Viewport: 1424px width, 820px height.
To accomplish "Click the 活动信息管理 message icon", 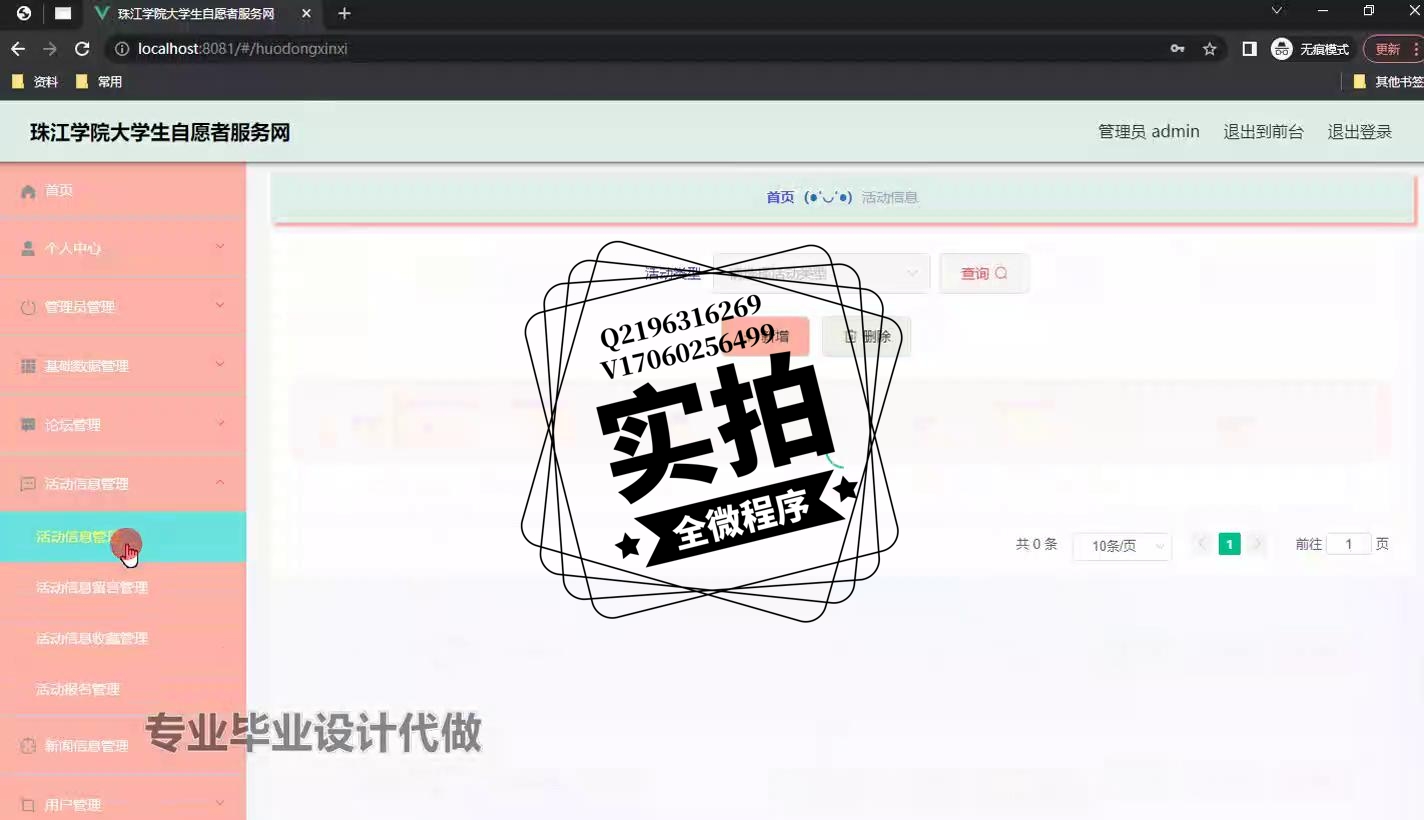I will click(28, 484).
